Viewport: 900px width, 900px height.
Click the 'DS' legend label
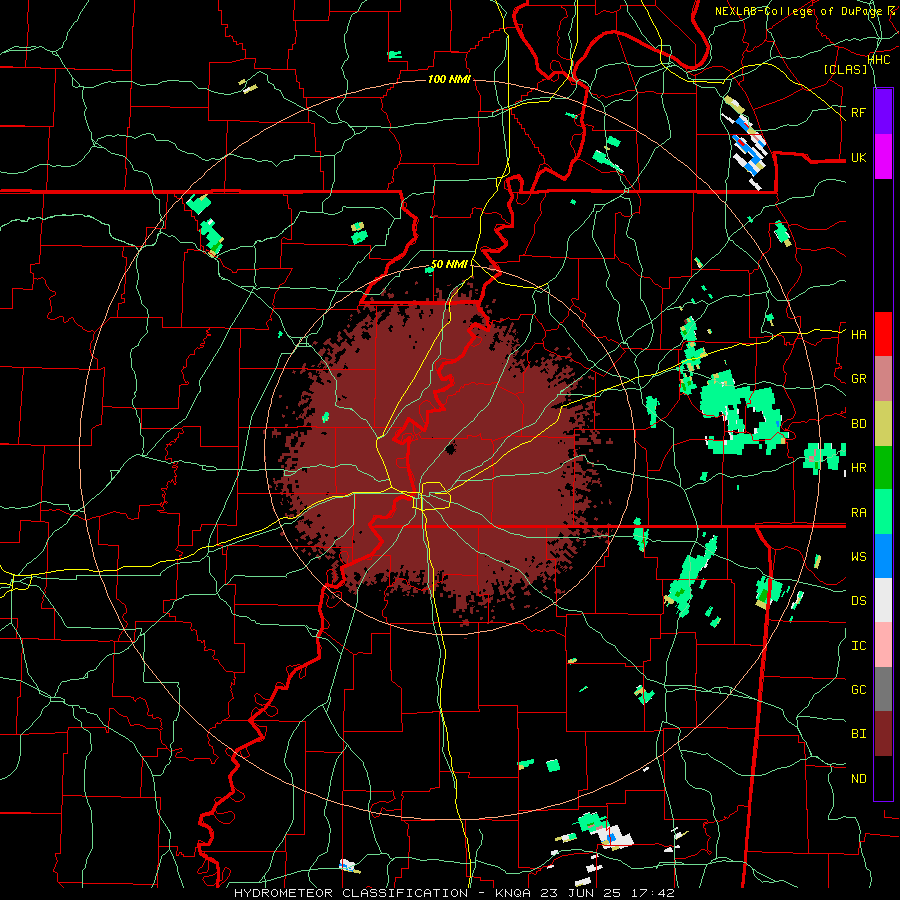tap(858, 601)
